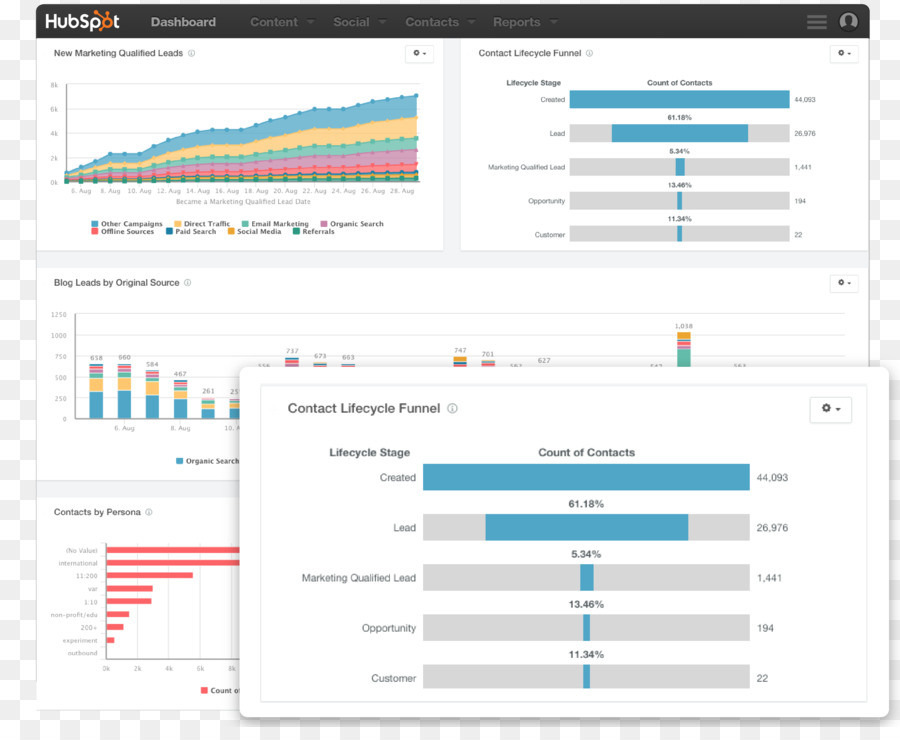
Task: Toggle Organic Search legend in Blog Leads chart
Action: point(207,461)
